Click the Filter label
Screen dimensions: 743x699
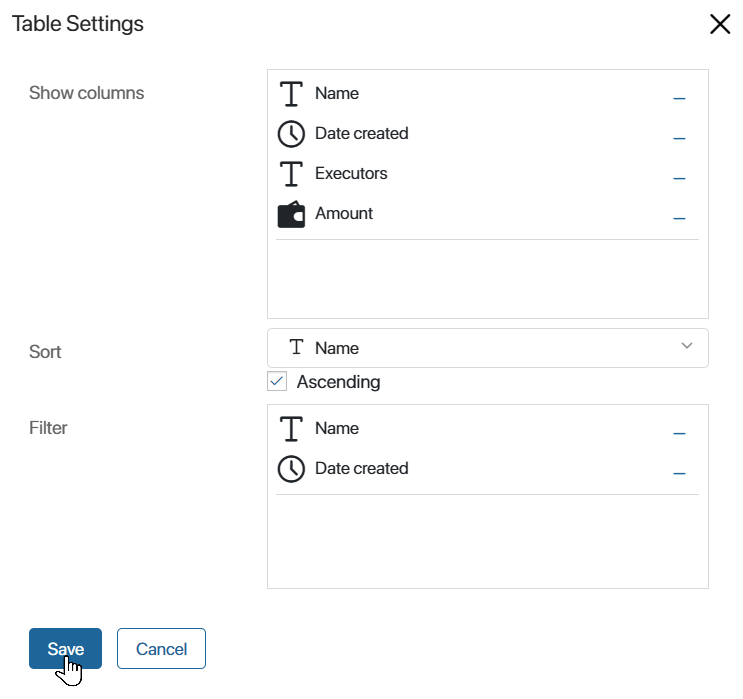[x=48, y=427]
